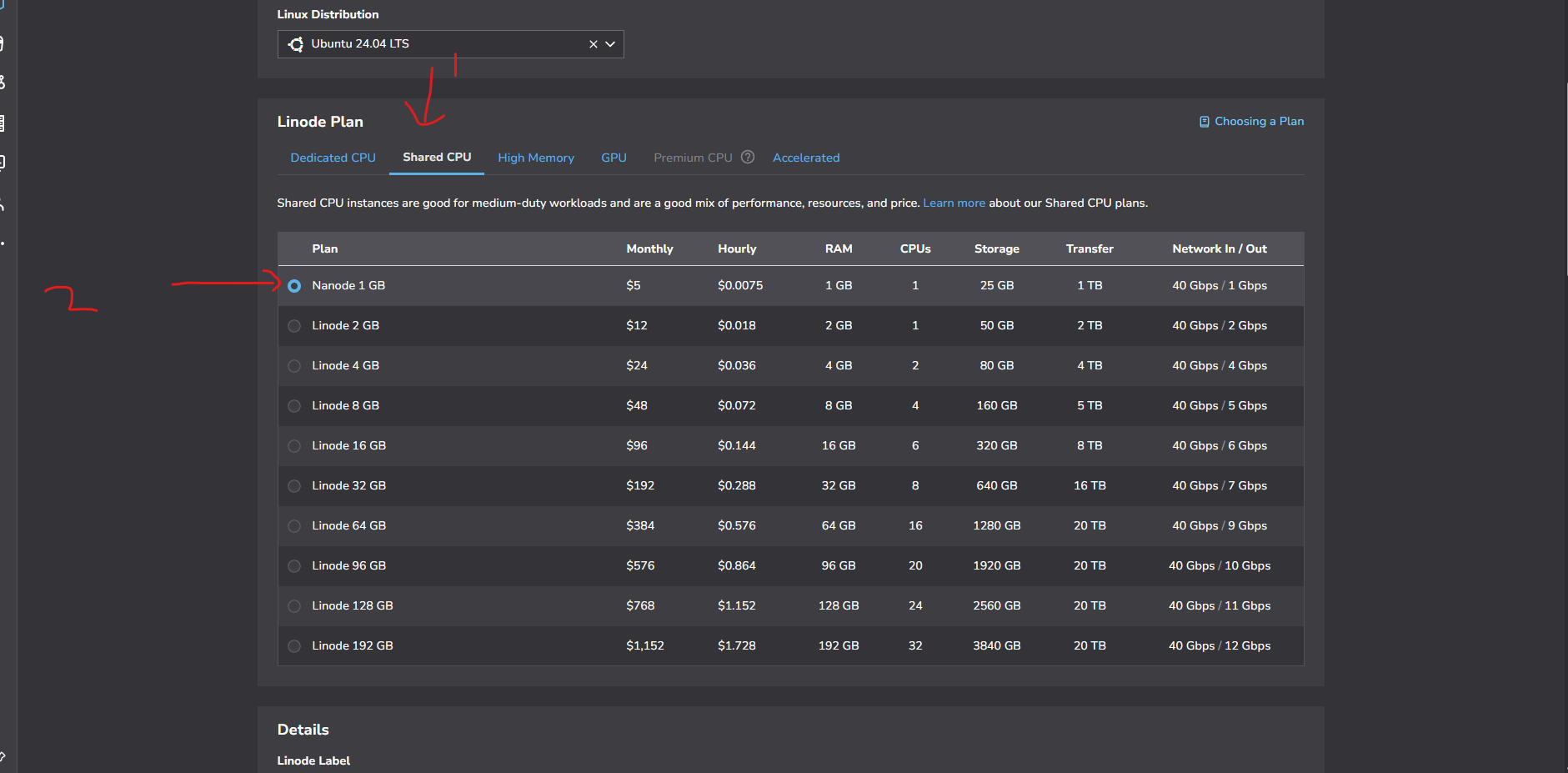Open the GPU plans tab
The height and width of the screenshot is (773, 1568).
614,158
